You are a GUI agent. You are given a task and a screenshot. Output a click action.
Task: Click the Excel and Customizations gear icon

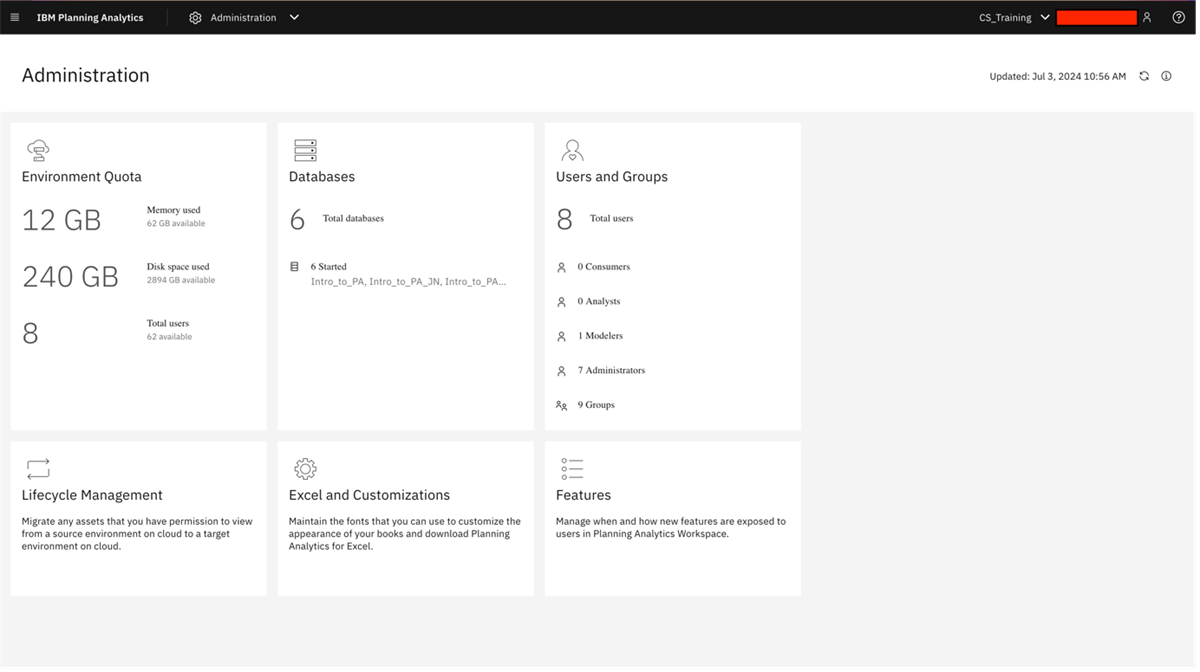coord(305,468)
